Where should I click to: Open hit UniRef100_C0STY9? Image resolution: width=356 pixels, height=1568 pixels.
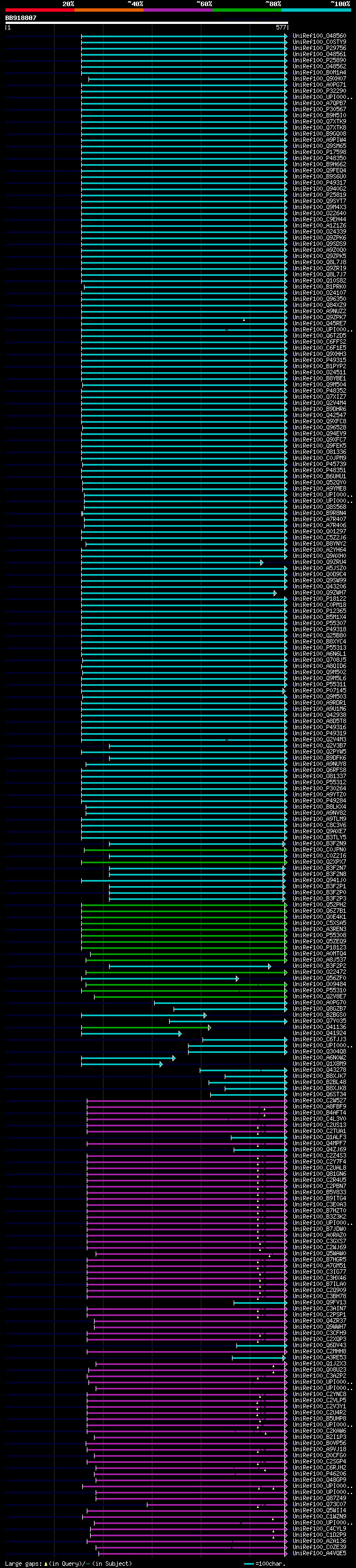319,42
